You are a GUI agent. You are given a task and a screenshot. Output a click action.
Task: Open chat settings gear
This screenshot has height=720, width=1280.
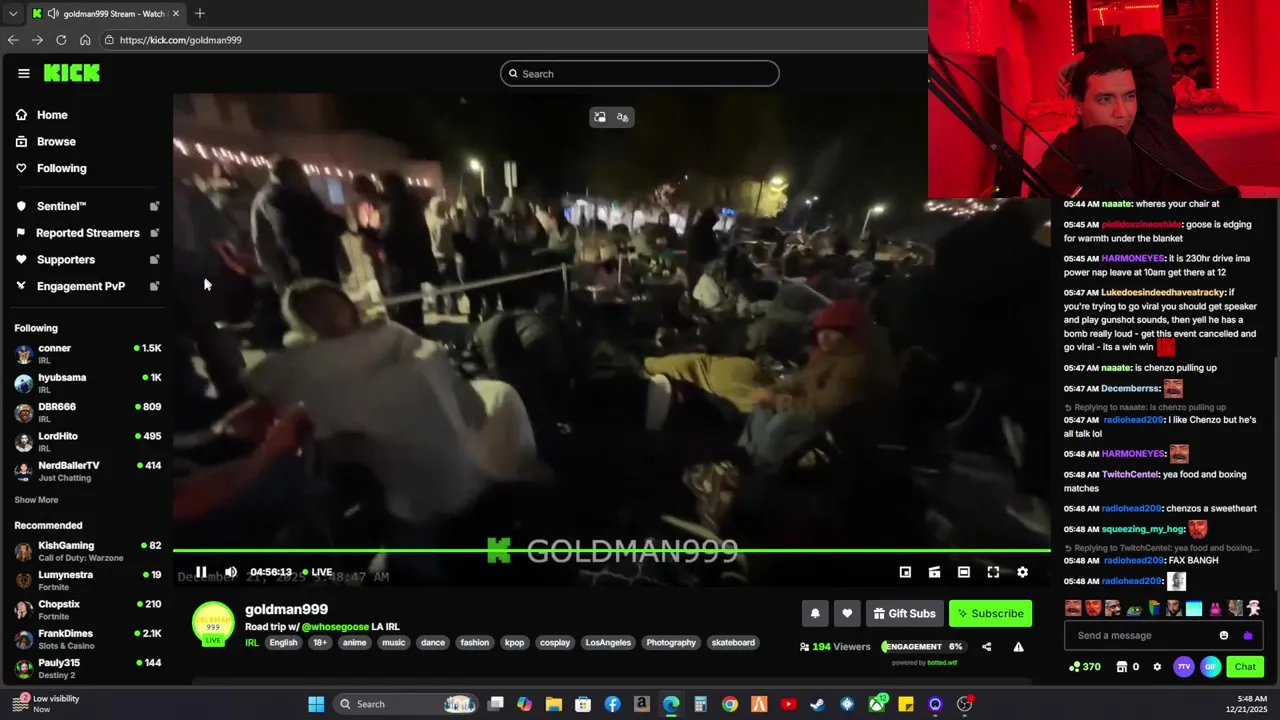1157,667
